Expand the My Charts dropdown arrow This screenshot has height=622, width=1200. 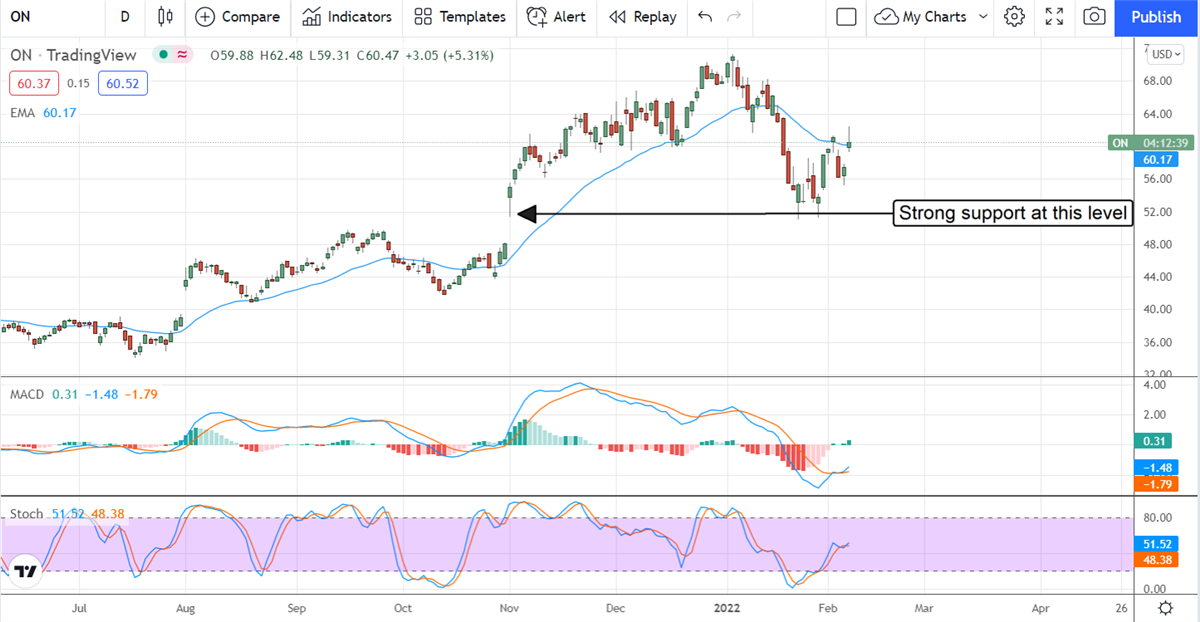click(x=983, y=17)
